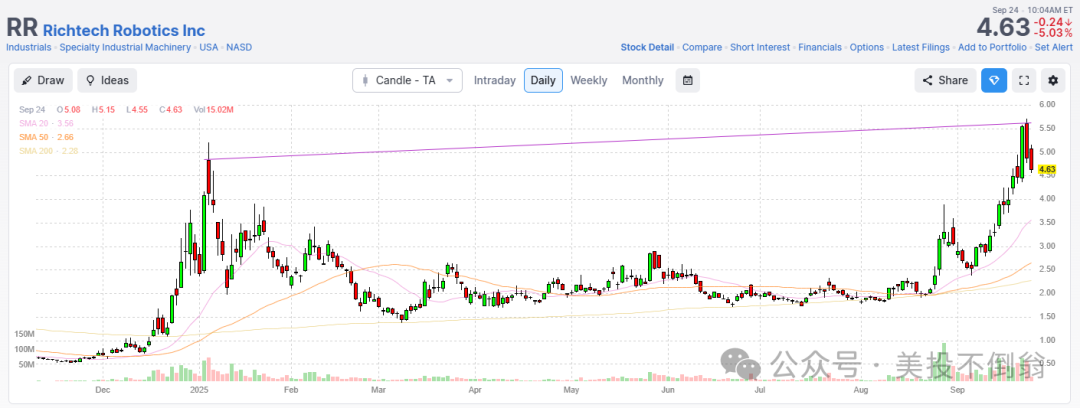
Task: Click the SMA 50 indicator label
Action: 46,137
